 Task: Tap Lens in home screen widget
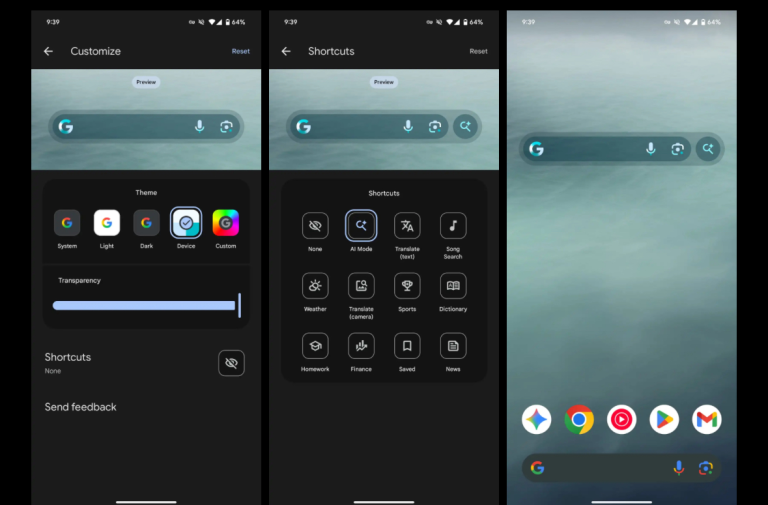point(677,149)
